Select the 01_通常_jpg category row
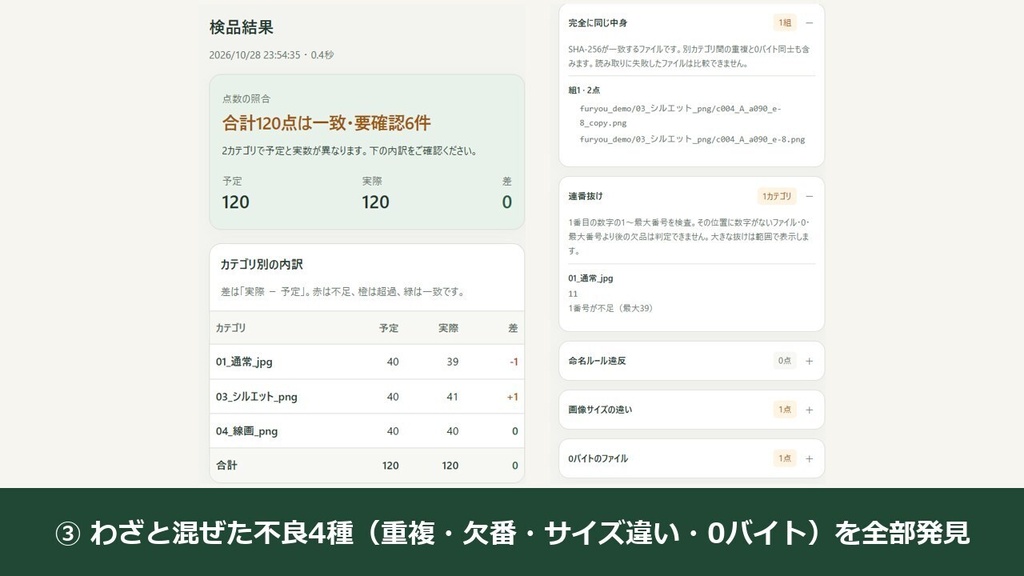The width and height of the screenshot is (1024, 576). 366,362
